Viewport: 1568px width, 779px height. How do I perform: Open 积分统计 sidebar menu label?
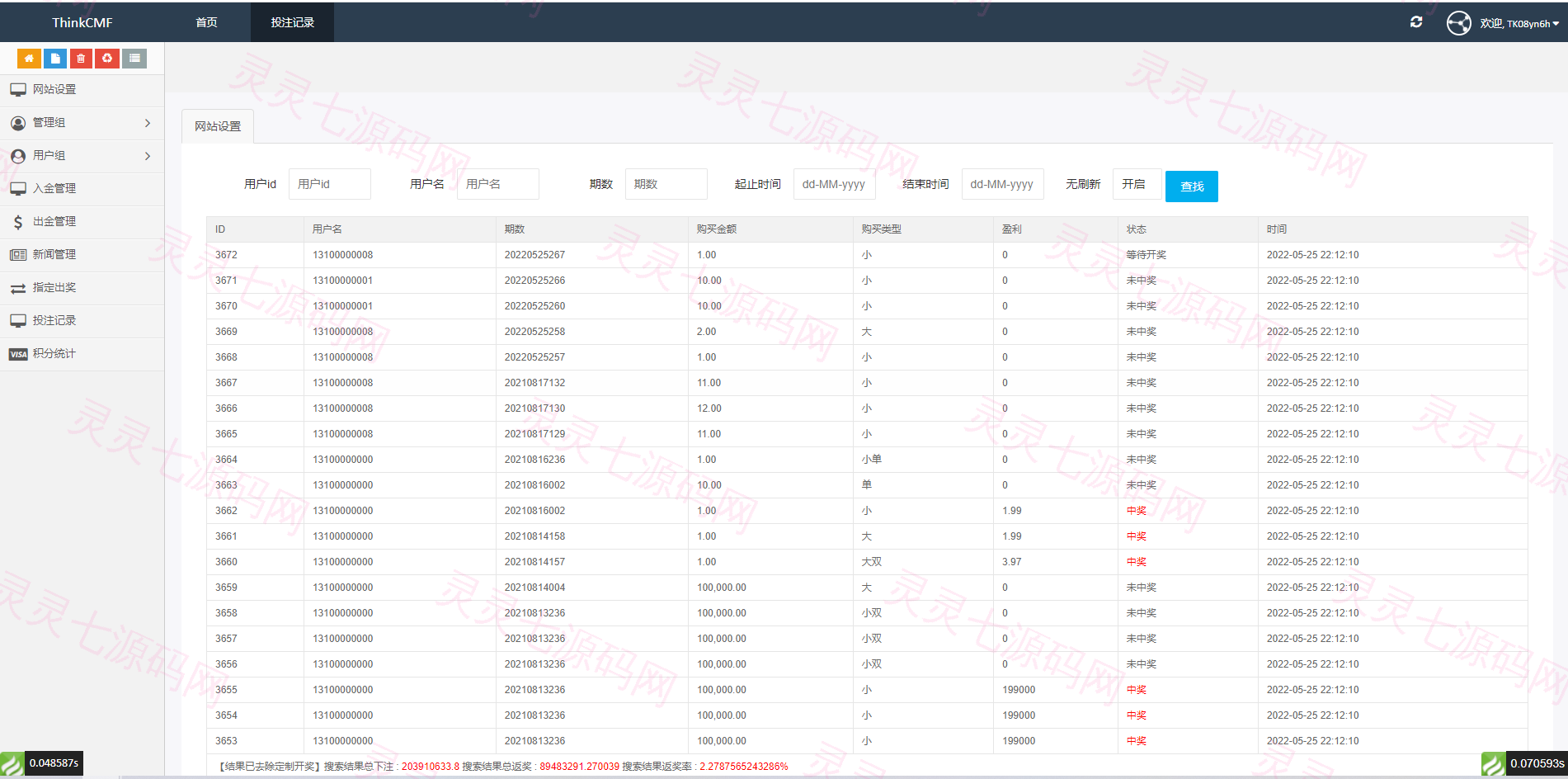pyautogui.click(x=54, y=353)
